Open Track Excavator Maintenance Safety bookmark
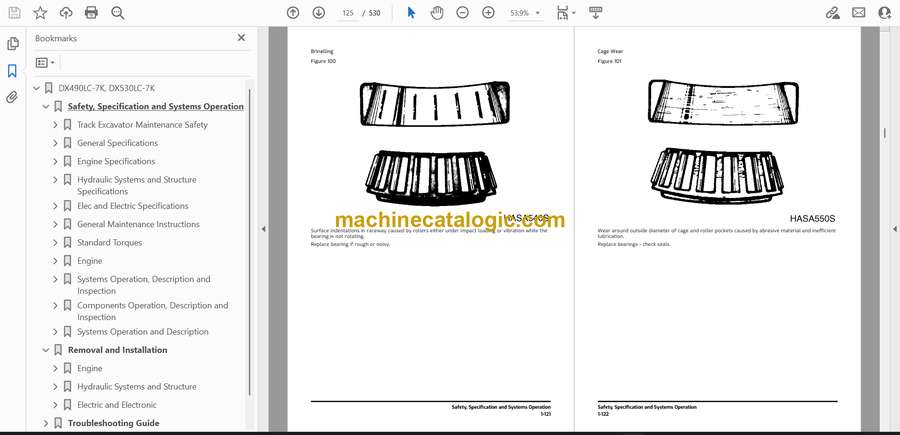900x435 pixels. tap(142, 125)
